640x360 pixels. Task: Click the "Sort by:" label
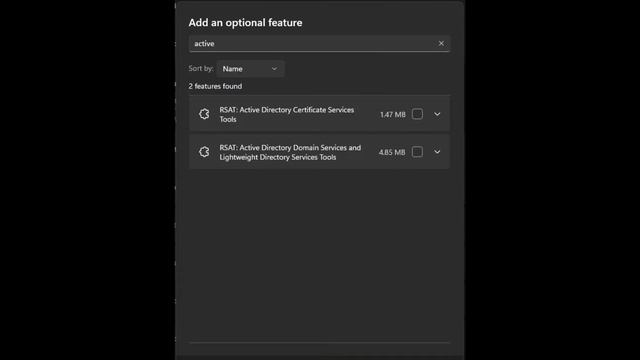[201, 68]
